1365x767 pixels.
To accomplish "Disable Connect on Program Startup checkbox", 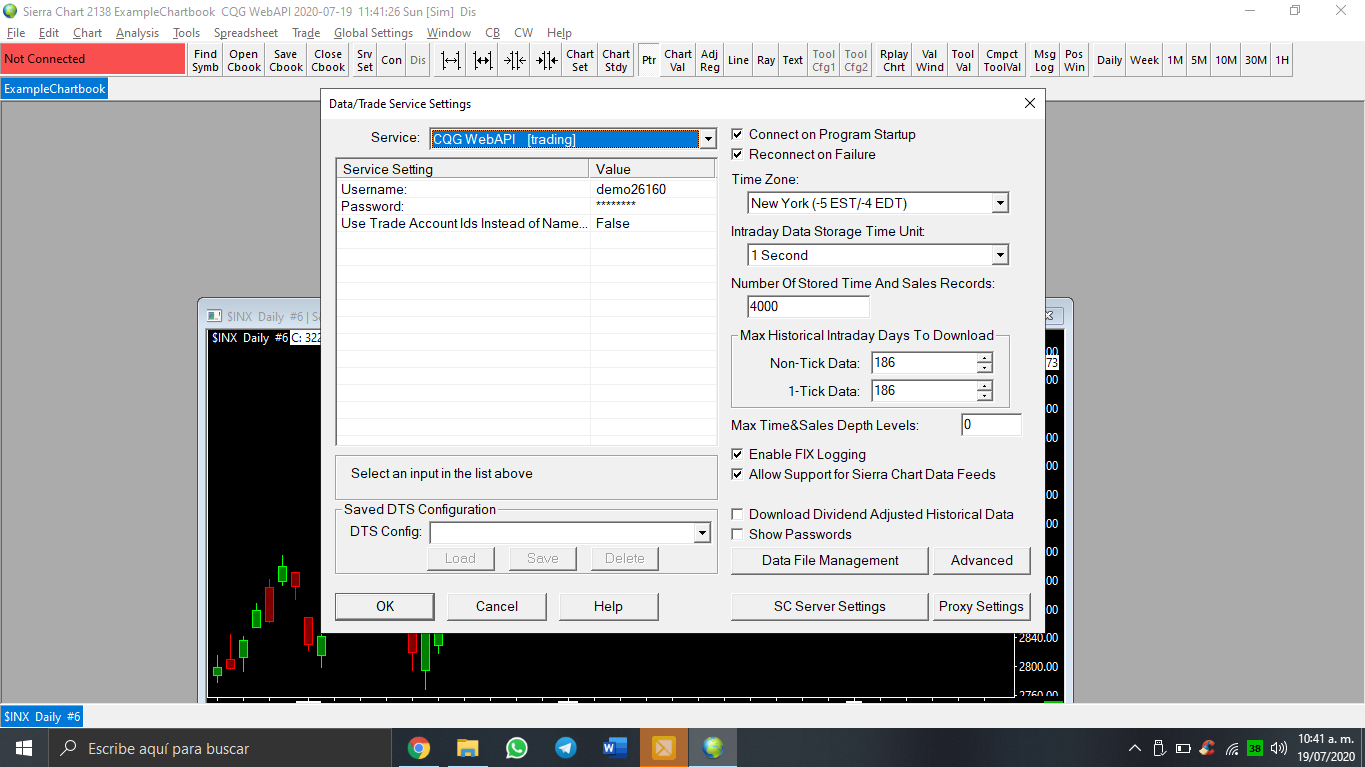I will click(x=738, y=135).
